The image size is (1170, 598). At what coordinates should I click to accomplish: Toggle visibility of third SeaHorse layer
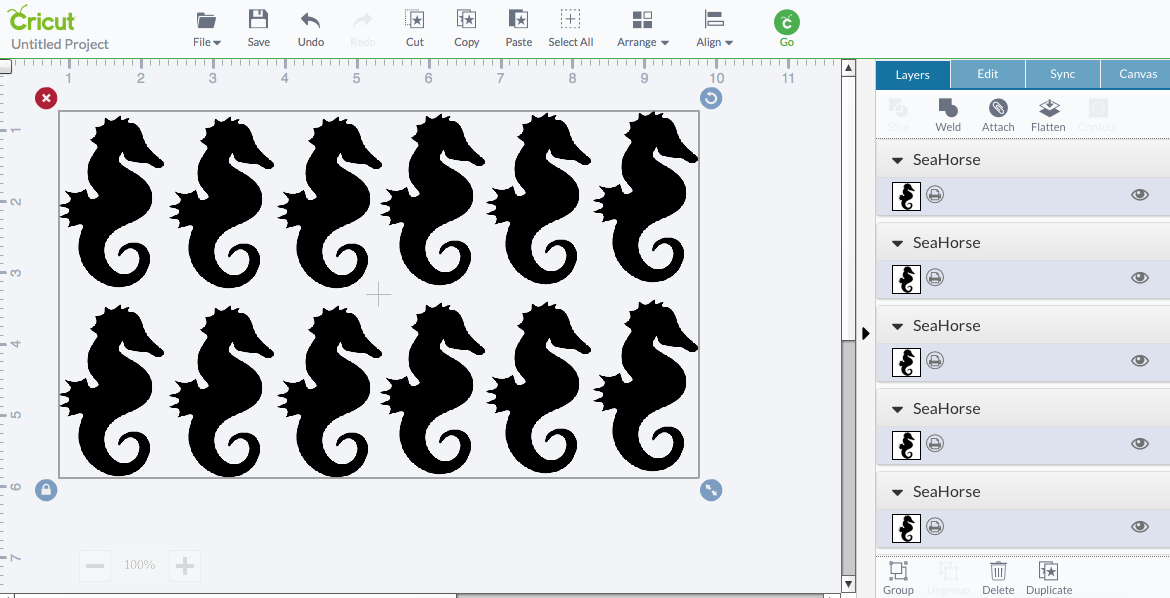click(1139, 361)
